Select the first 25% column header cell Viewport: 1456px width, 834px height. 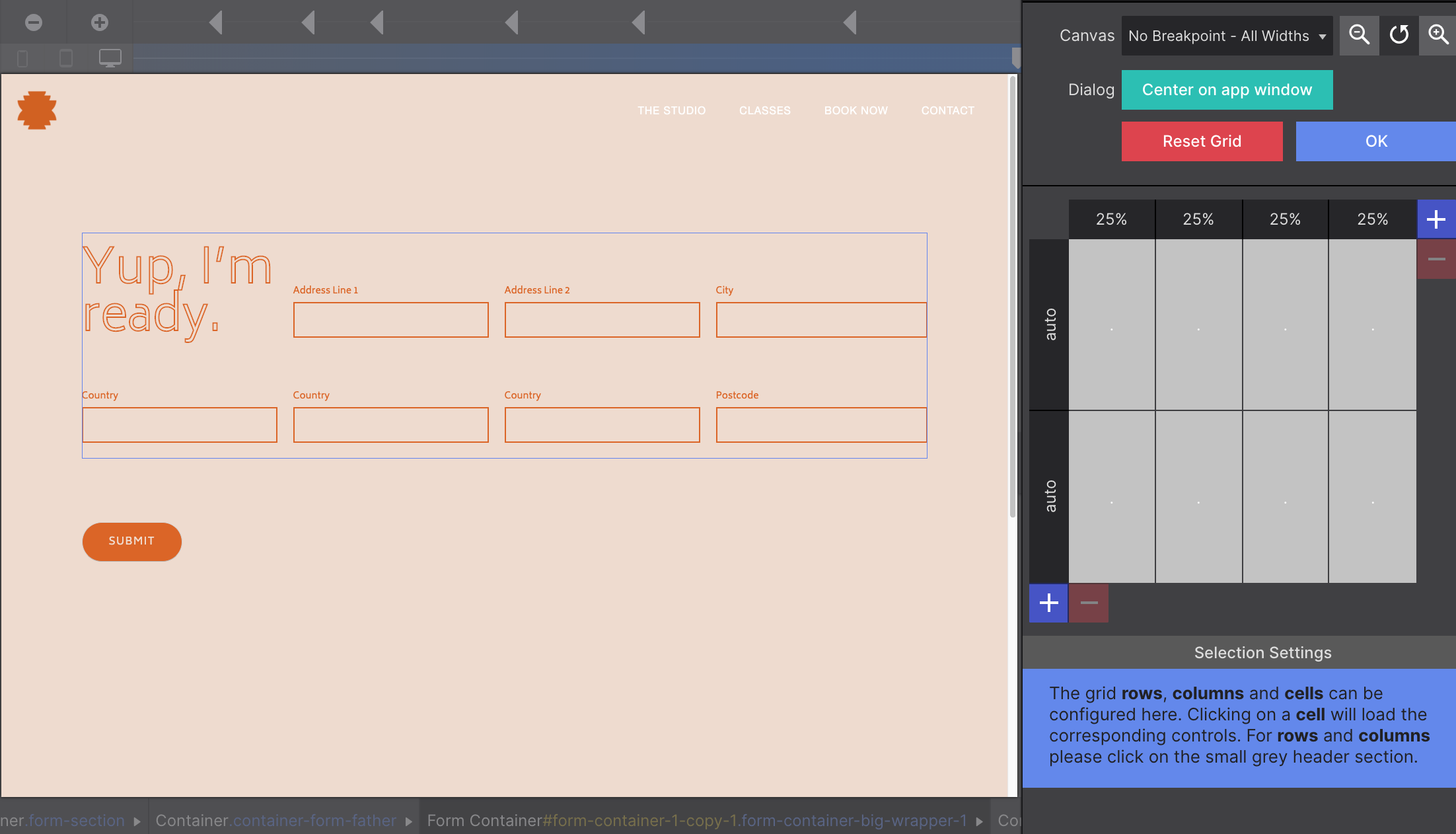(x=1111, y=219)
